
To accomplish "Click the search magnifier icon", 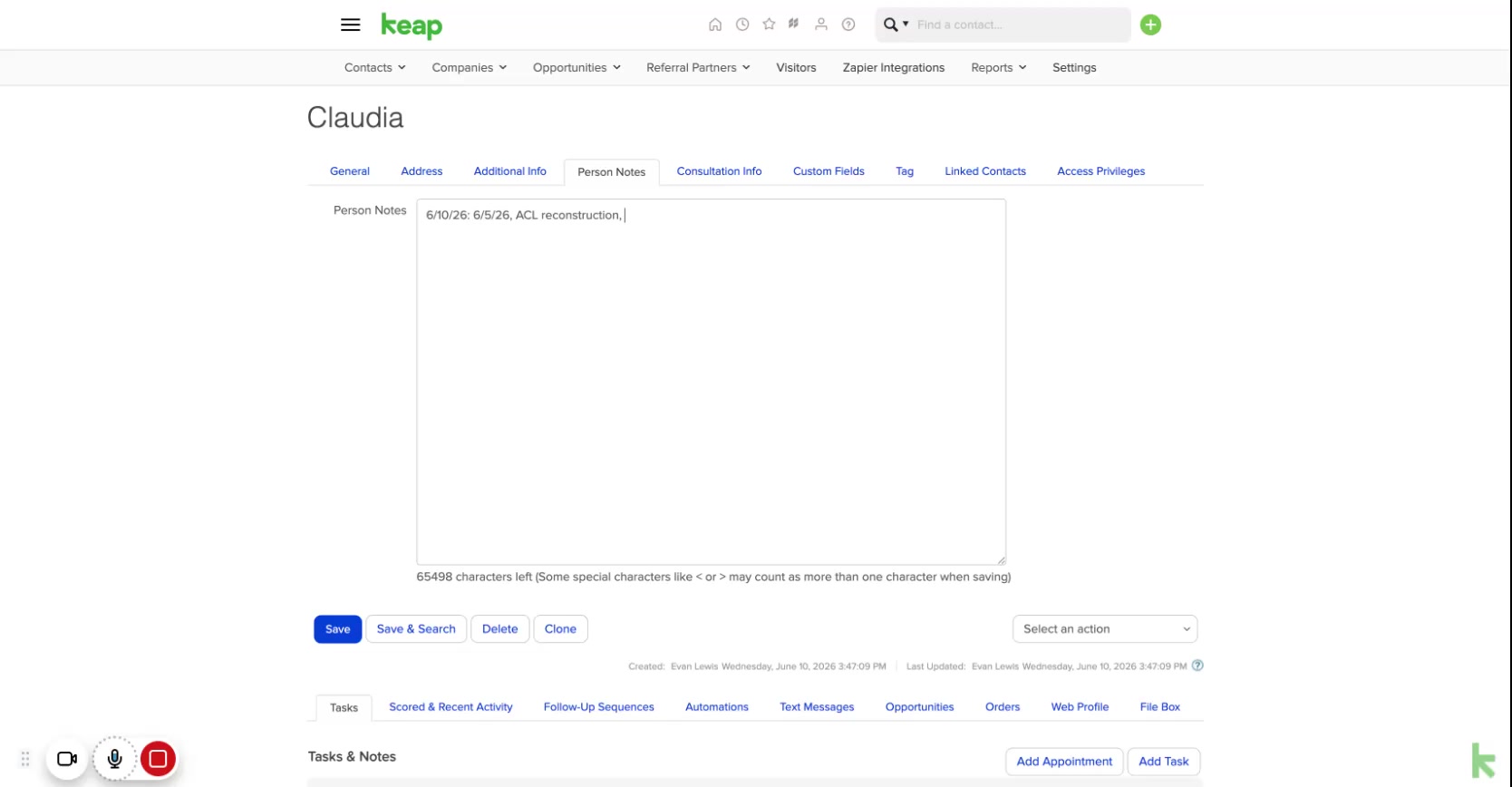I will 891,24.
